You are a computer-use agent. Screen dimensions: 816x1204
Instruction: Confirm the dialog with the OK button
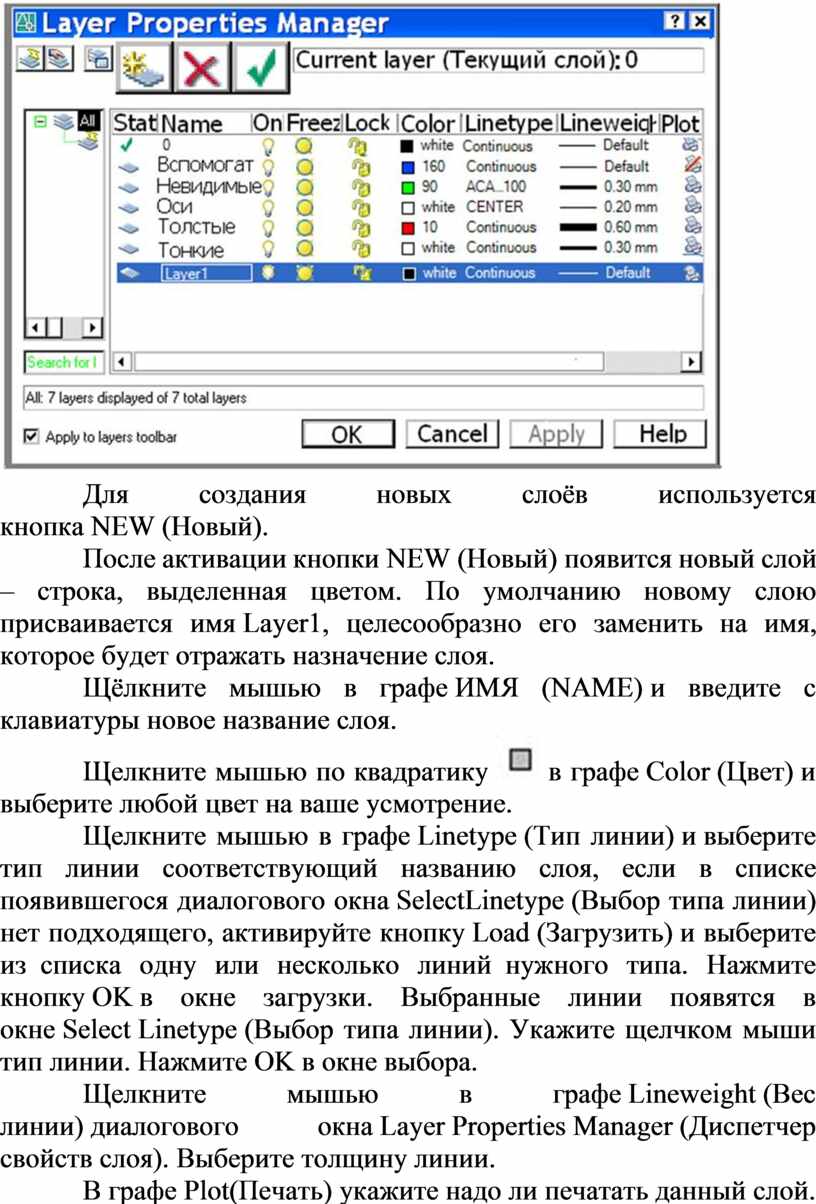pos(347,434)
